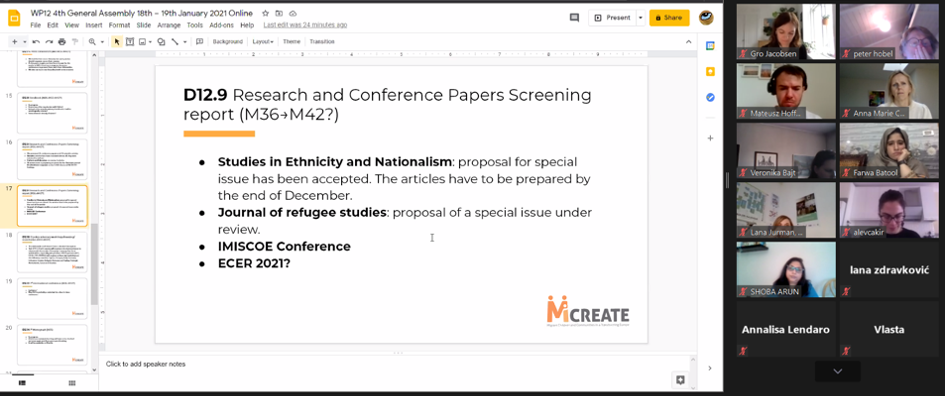The width and height of the screenshot is (945, 397).
Task: Open the Arrange menu
Action: [x=169, y=25]
